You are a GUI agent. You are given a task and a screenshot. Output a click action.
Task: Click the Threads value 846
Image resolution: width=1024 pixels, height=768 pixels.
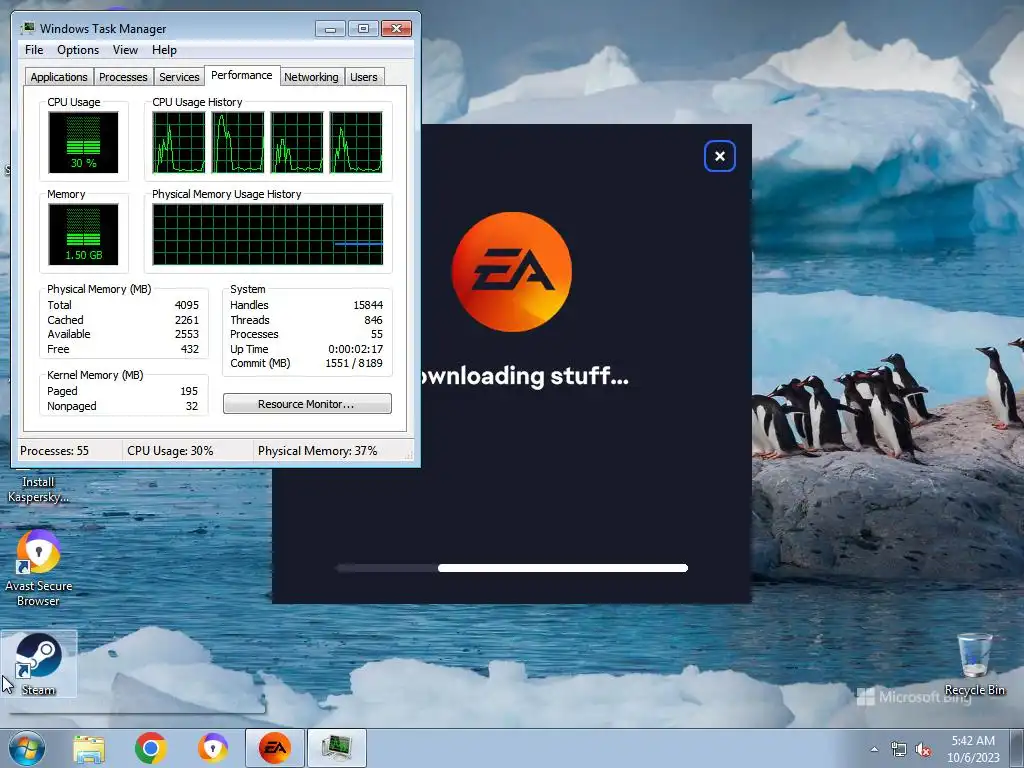click(x=374, y=320)
